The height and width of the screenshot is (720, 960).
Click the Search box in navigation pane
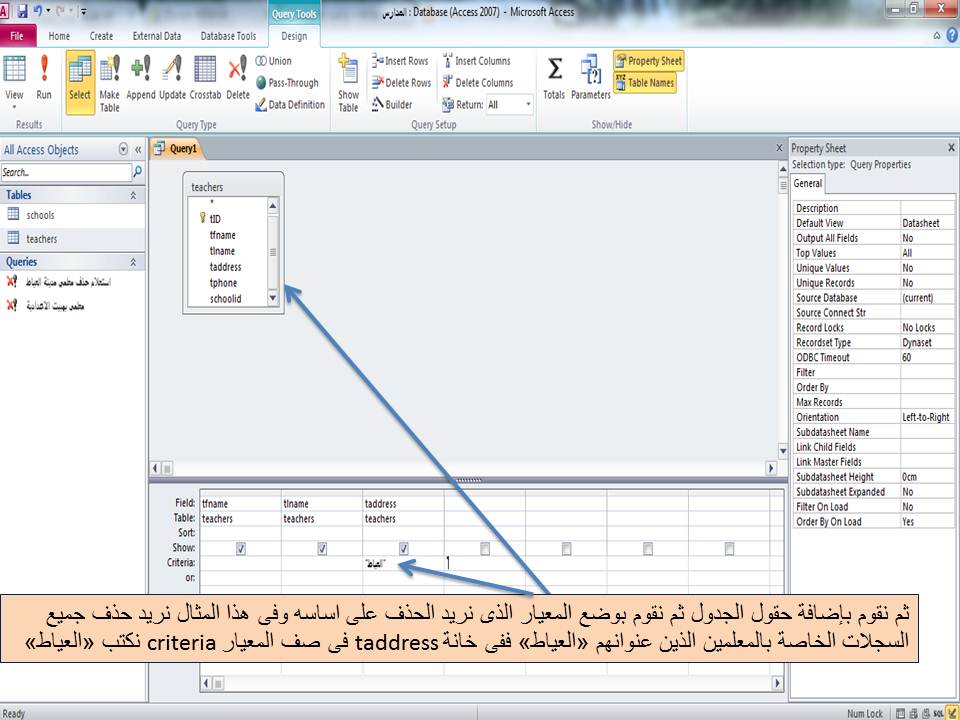point(66,172)
